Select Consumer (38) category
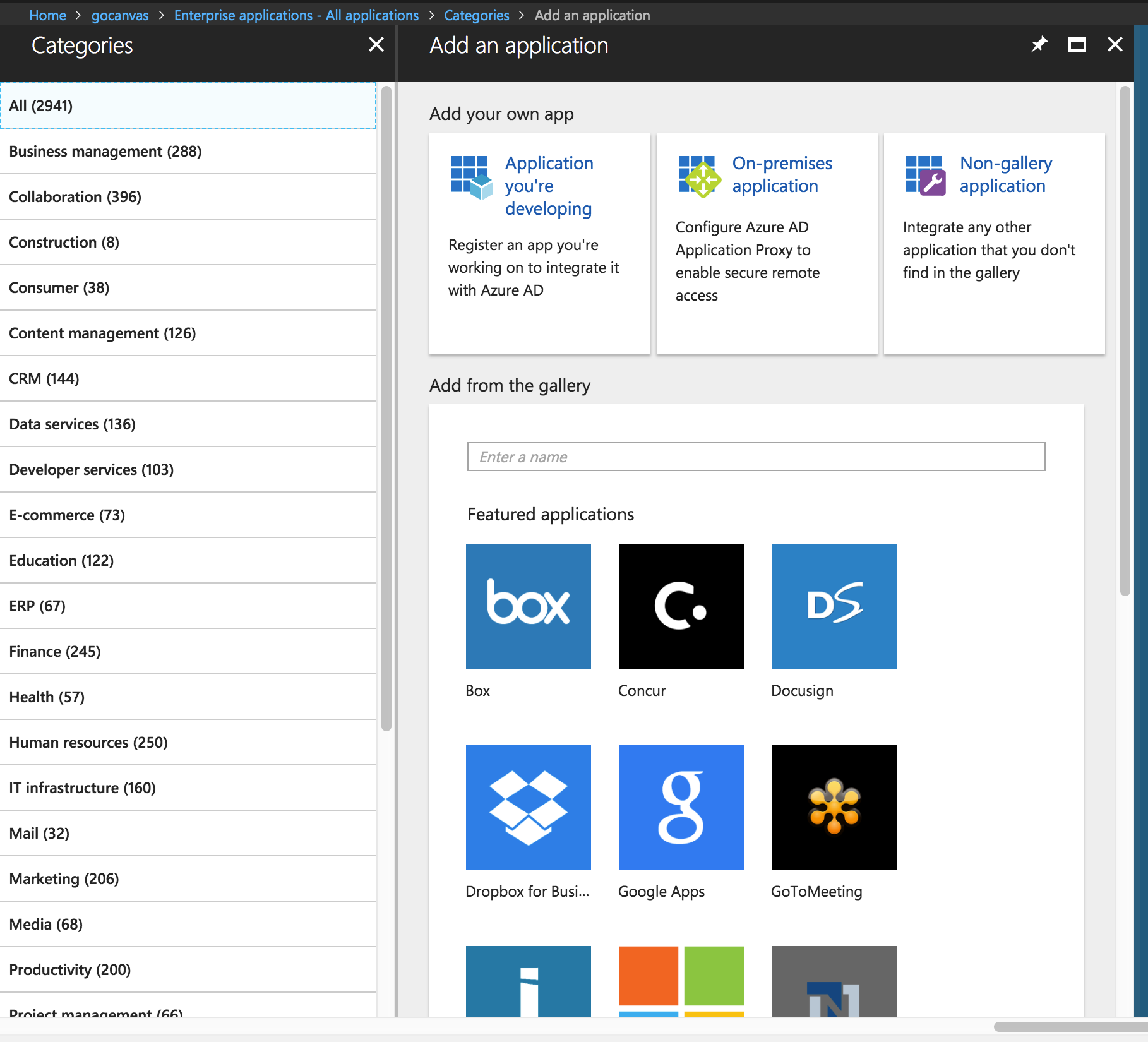Screen dimensions: 1148x1042 188,288
